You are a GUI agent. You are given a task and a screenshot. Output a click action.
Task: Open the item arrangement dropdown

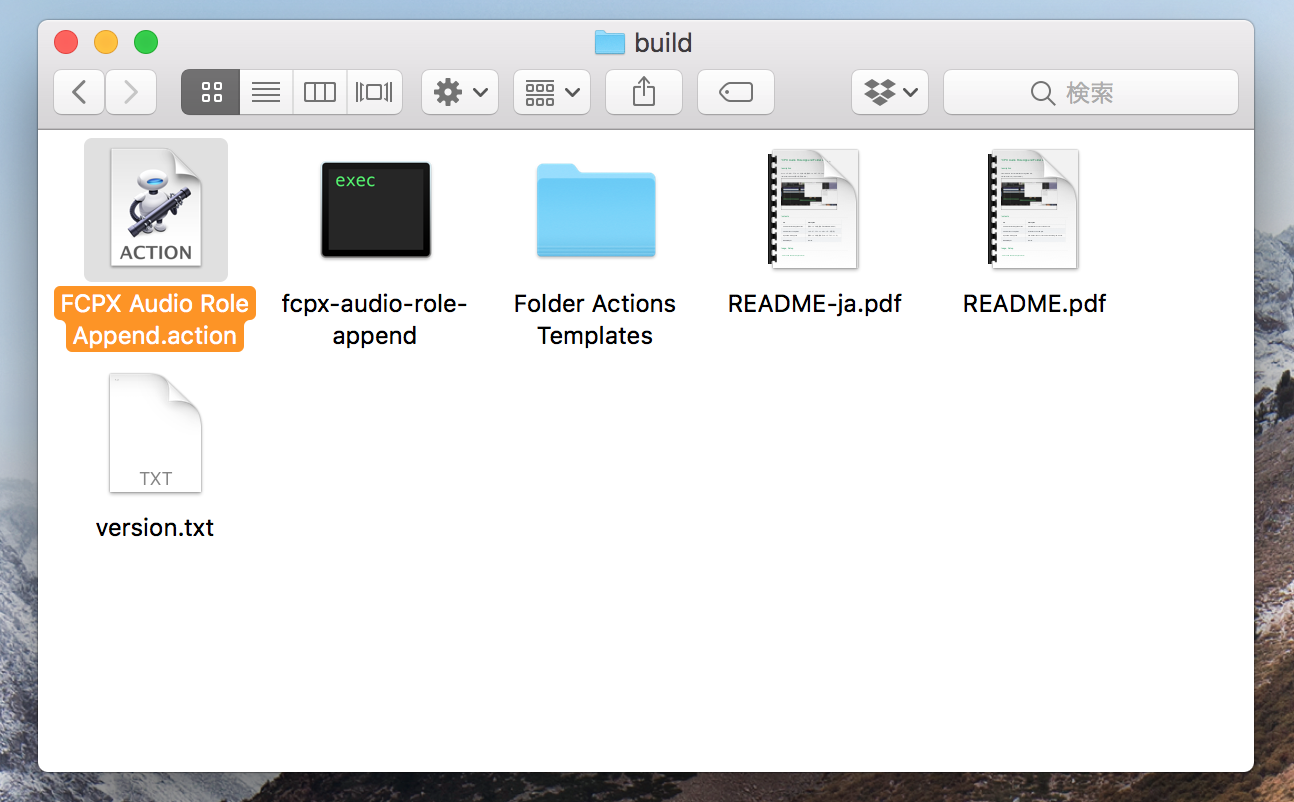(552, 92)
